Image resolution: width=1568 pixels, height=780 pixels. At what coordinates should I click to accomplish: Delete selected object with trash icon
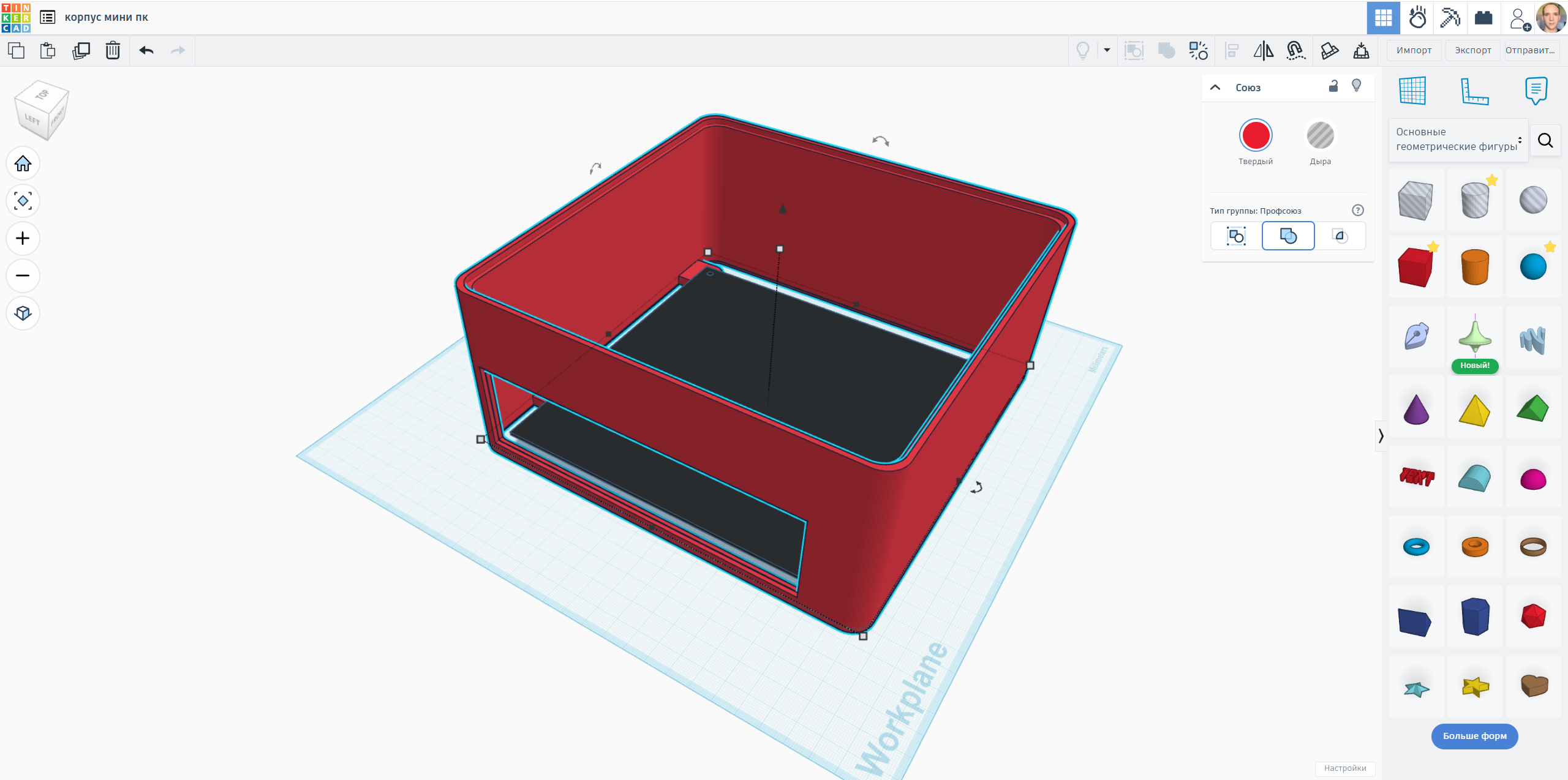point(113,50)
